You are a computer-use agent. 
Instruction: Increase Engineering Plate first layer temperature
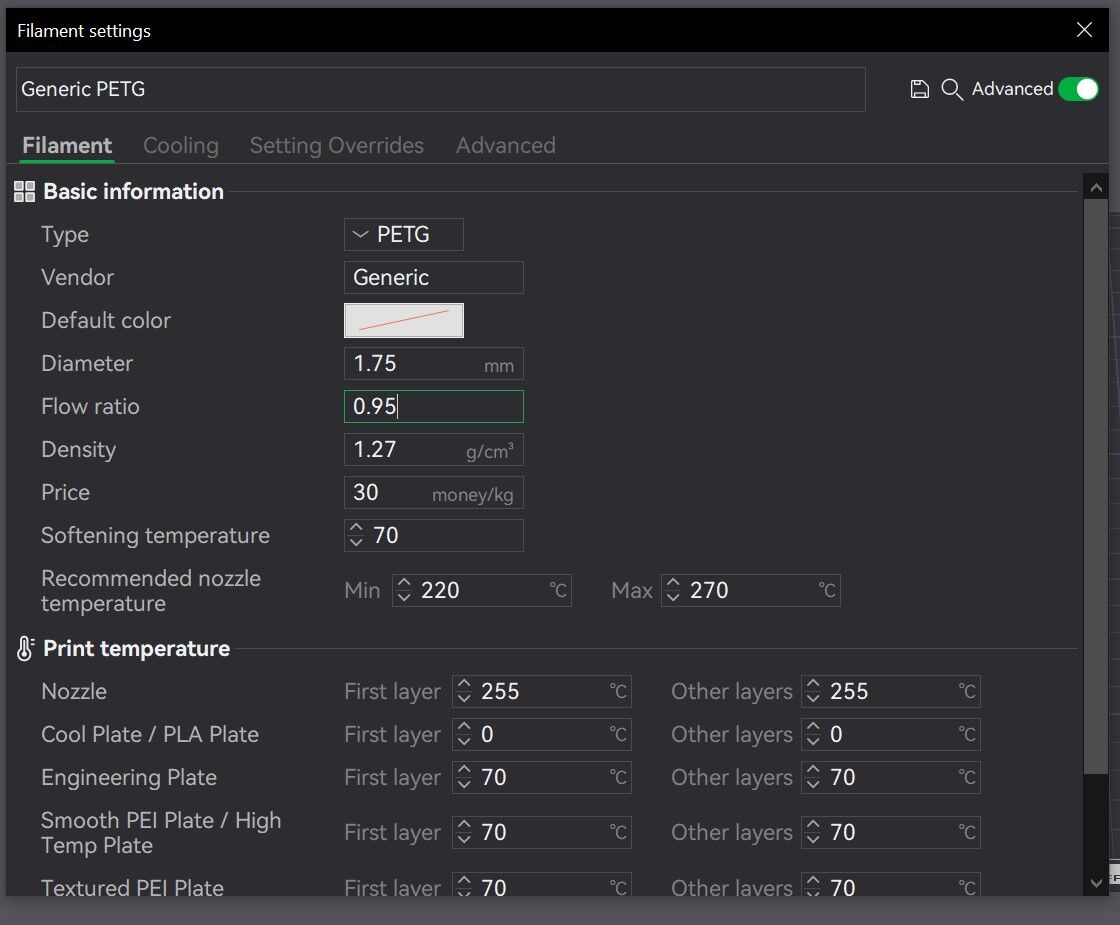[464, 769]
